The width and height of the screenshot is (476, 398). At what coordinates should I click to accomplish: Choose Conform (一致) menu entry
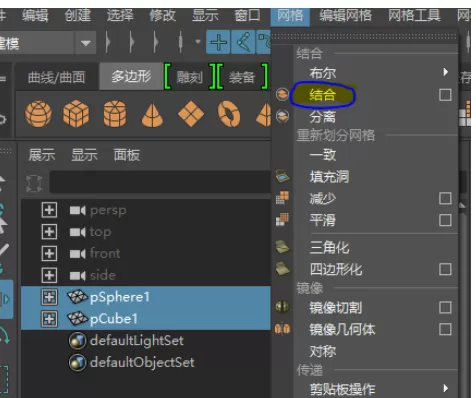click(322, 155)
